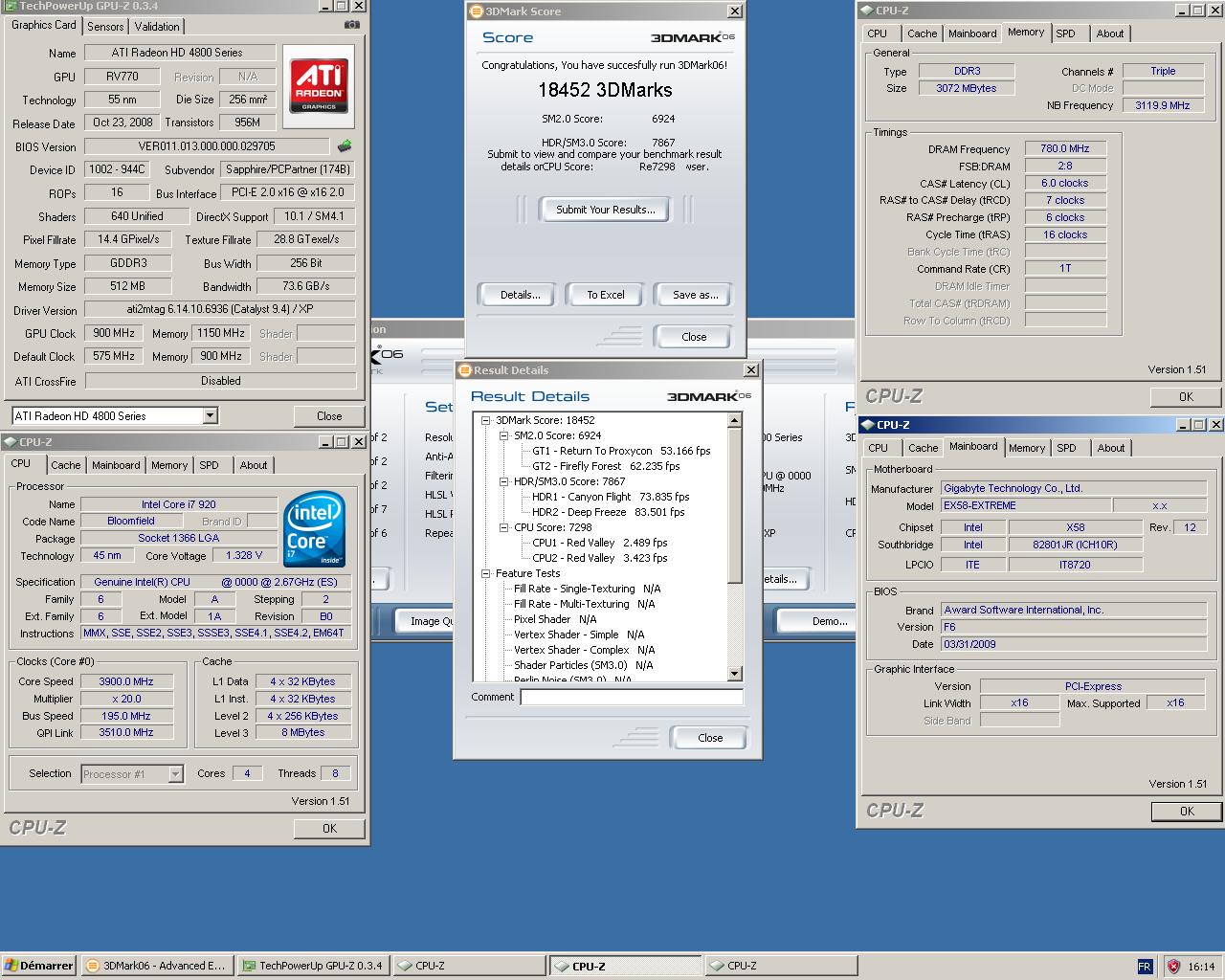This screenshot has height=980, width=1225.
Task: Switch to 3DMark06 Advanced taskbar item
Action: pos(156,966)
